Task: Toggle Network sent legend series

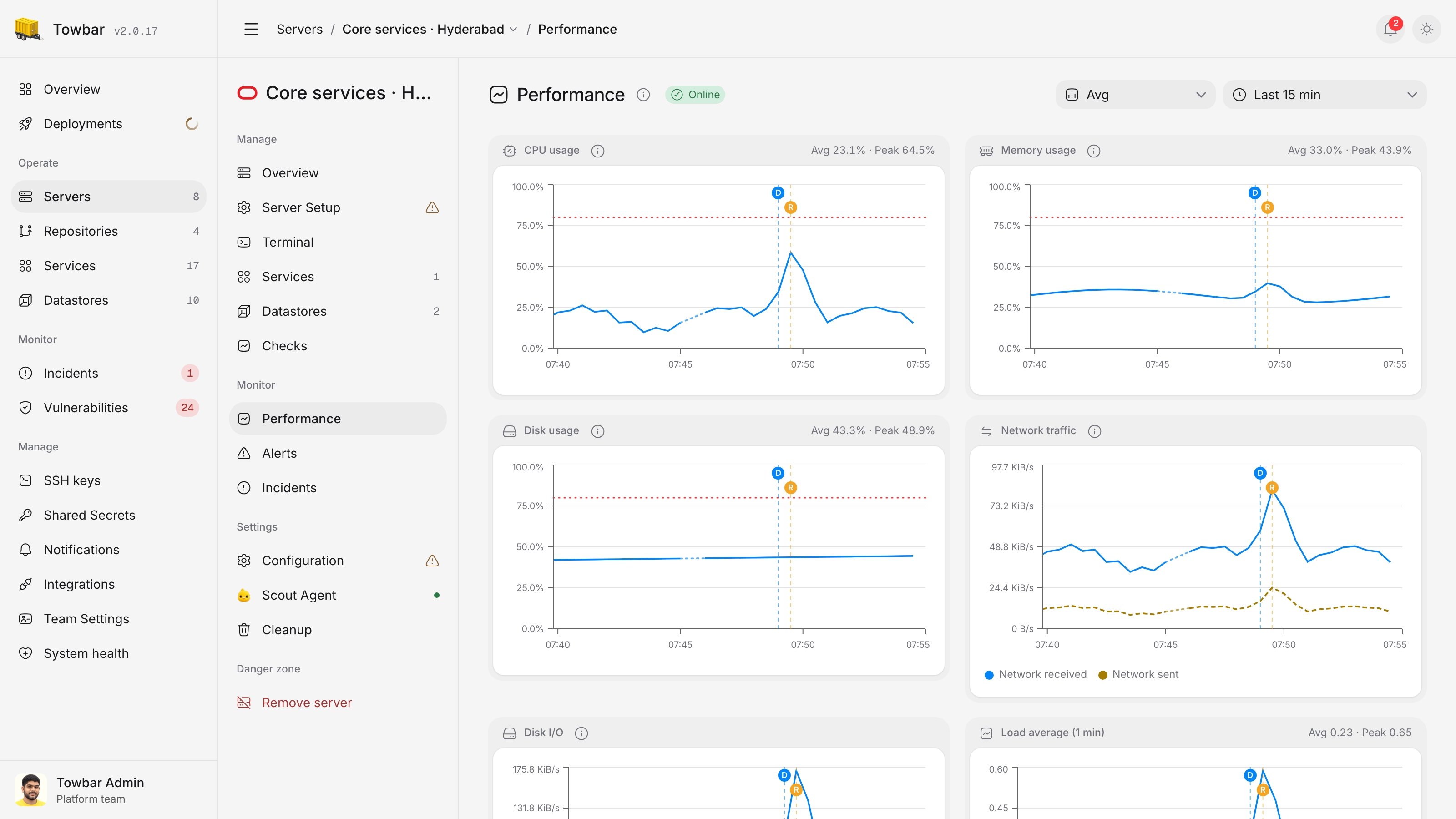Action: [x=1138, y=675]
